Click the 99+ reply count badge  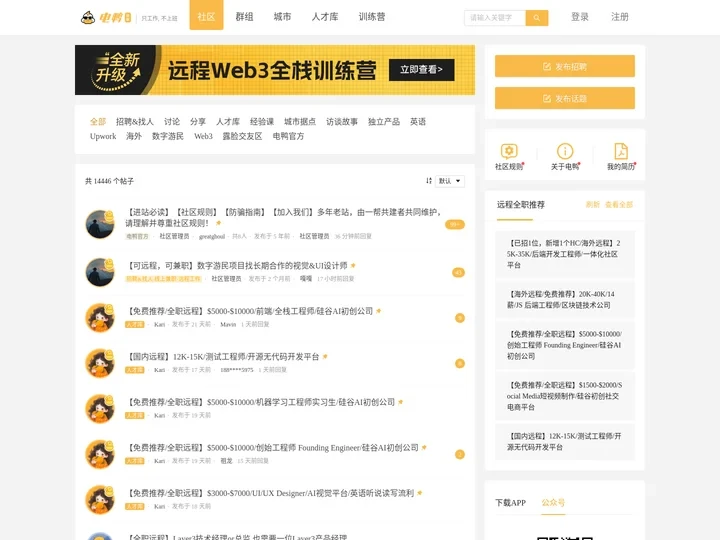click(455, 225)
